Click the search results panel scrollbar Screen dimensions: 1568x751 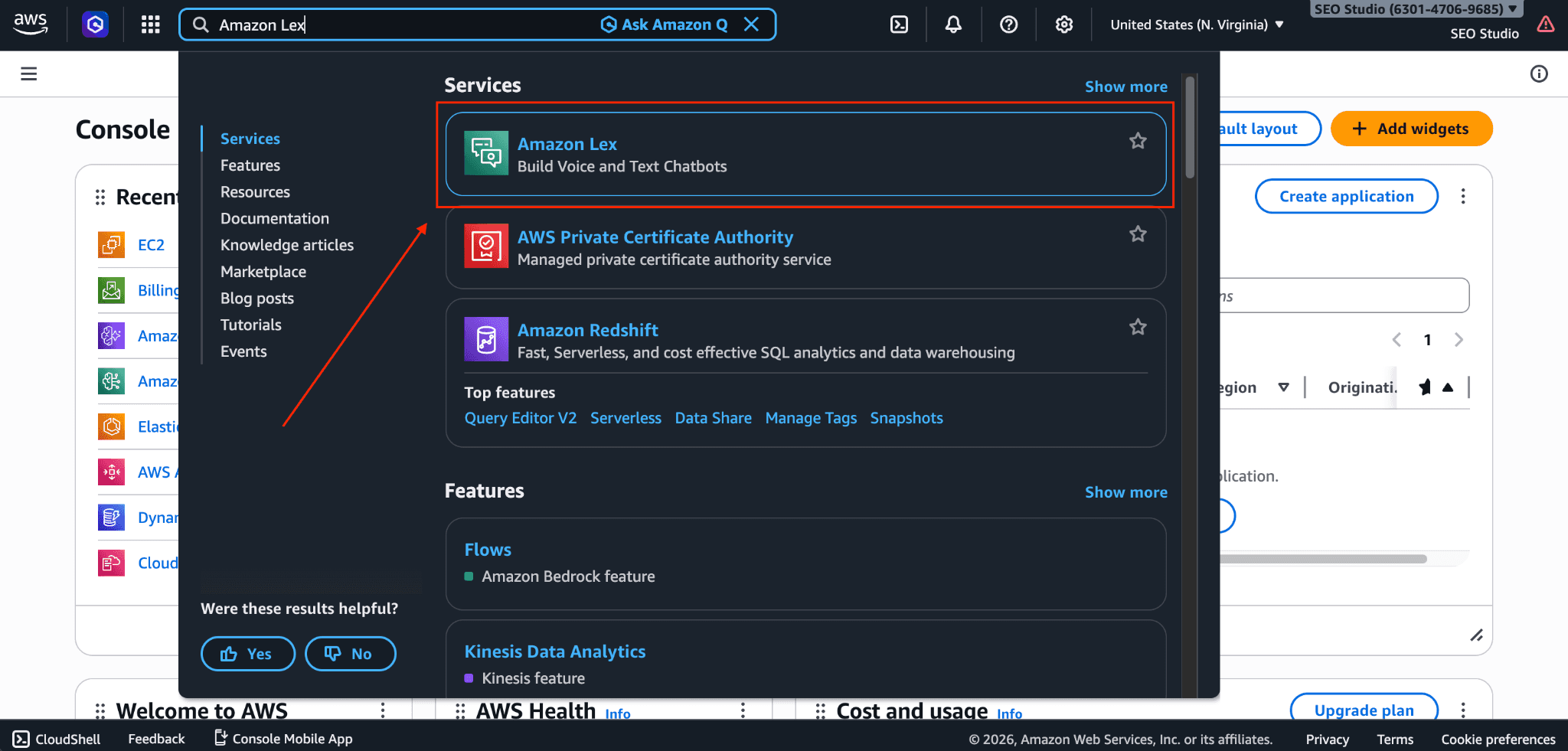coord(1190,127)
